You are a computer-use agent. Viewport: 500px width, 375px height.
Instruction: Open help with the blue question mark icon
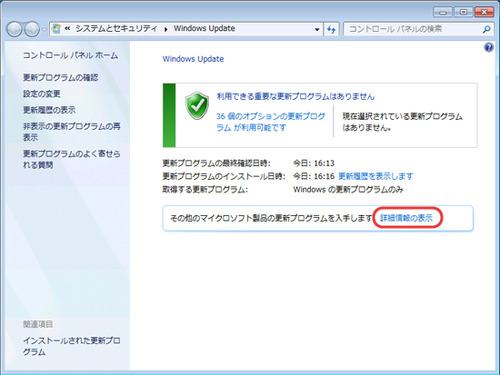click(489, 47)
